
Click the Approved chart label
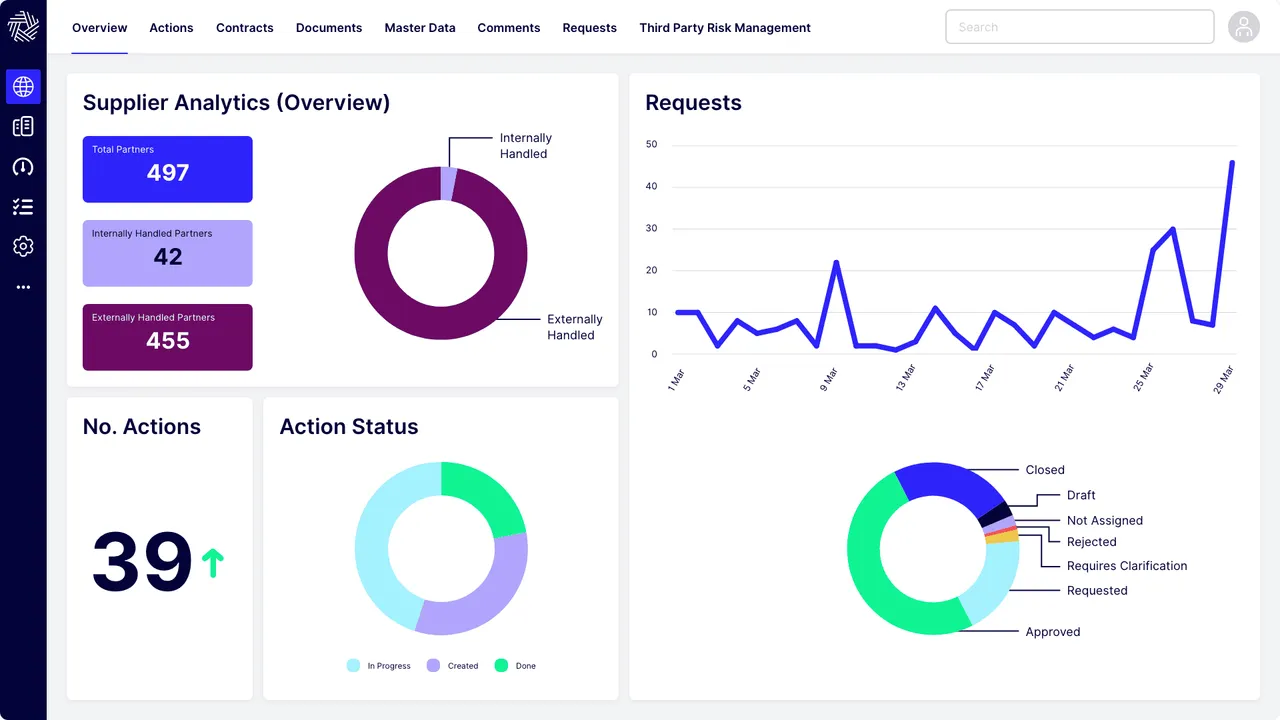pos(1053,632)
